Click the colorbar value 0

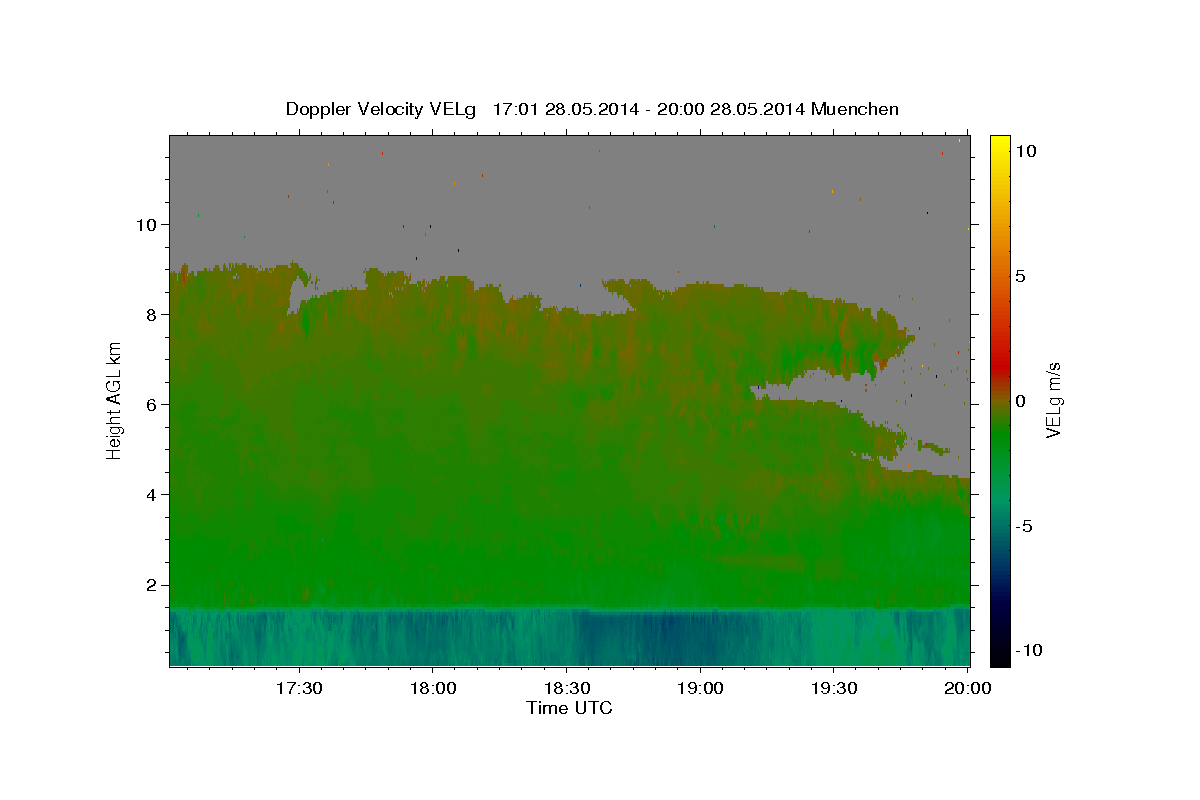tap(1020, 401)
